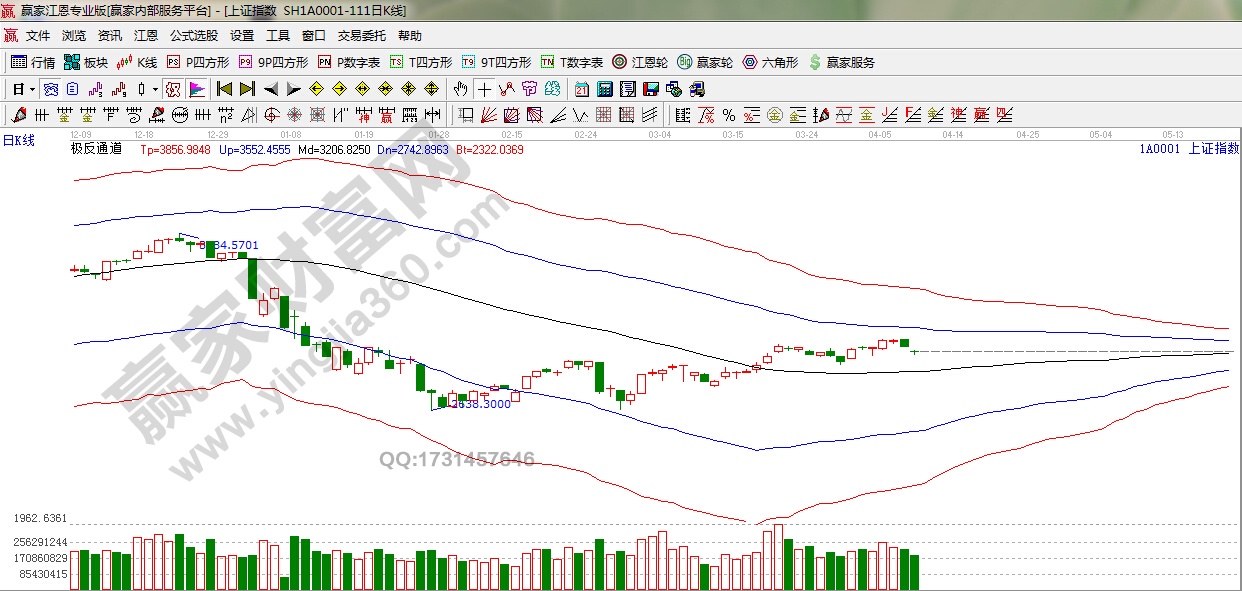Click the 六角形 hexagon chart button

(770, 62)
